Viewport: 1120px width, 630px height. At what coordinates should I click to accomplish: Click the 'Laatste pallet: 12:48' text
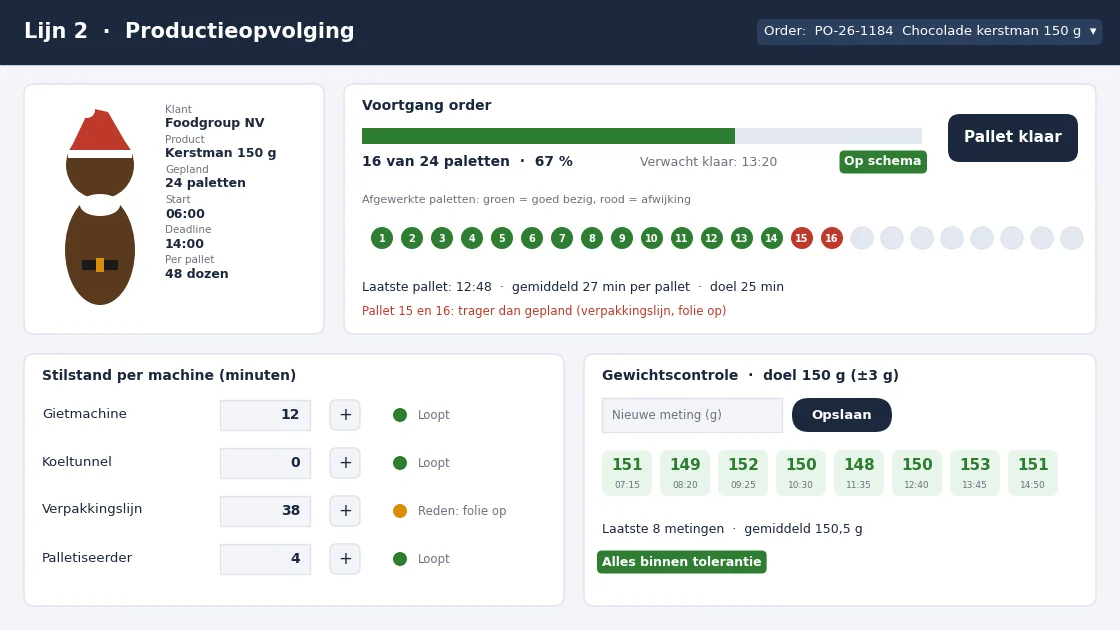tap(426, 287)
